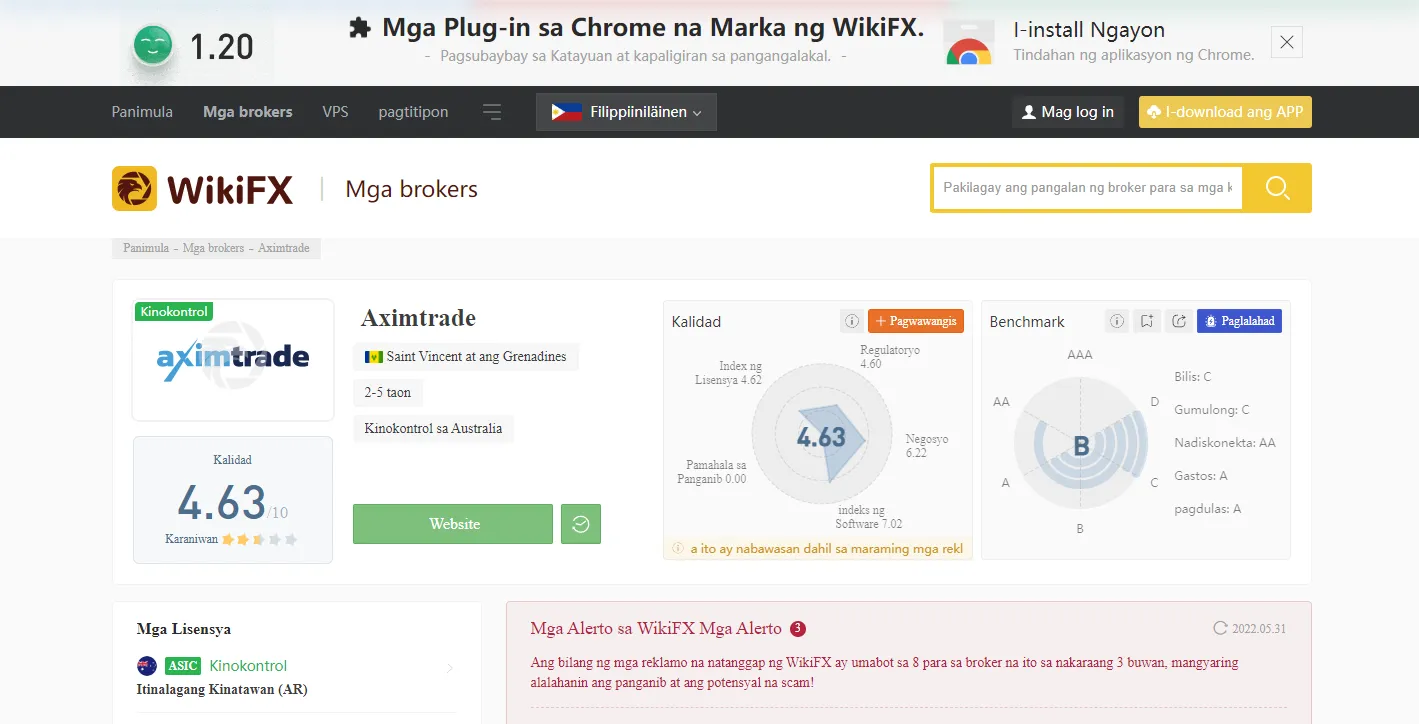Expand the ASIC Kinokontrol license row arrow
1419x724 pixels.
450,668
